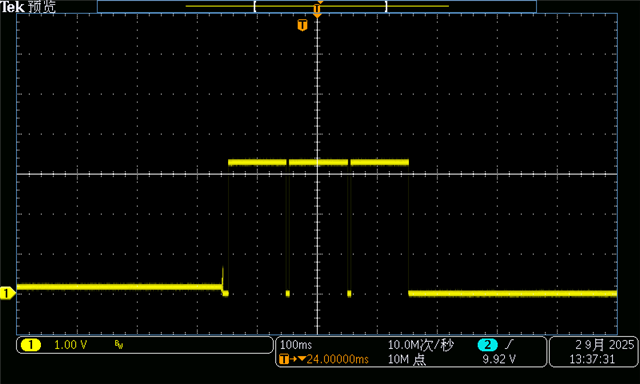Click the 13:37:31 time readout

point(592,359)
